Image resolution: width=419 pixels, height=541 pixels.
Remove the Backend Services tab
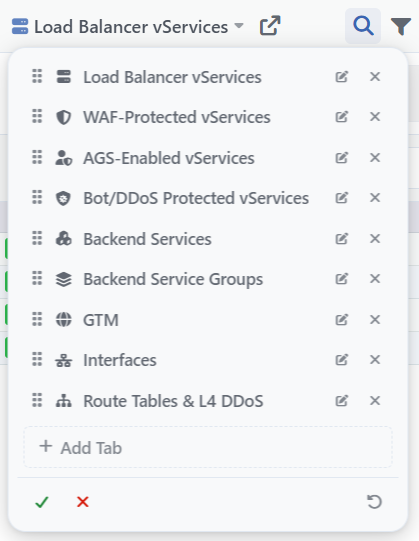click(375, 238)
